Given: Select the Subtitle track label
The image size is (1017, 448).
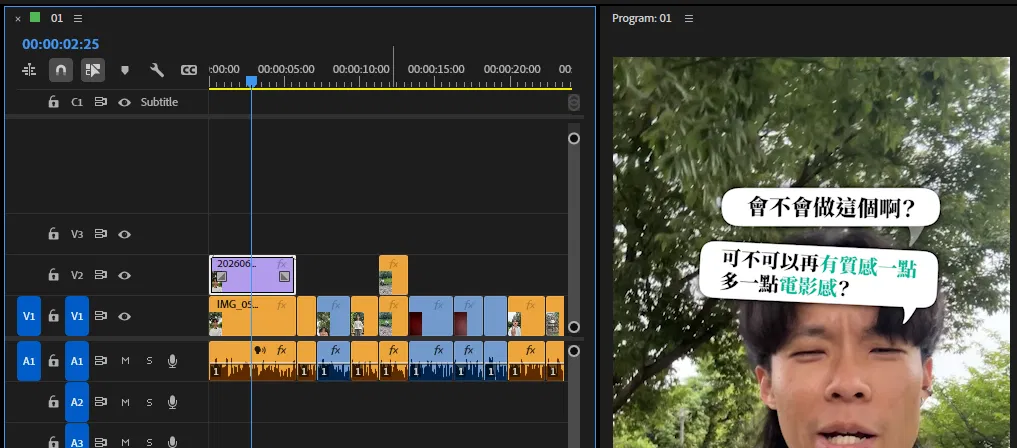Looking at the screenshot, I should coord(159,102).
